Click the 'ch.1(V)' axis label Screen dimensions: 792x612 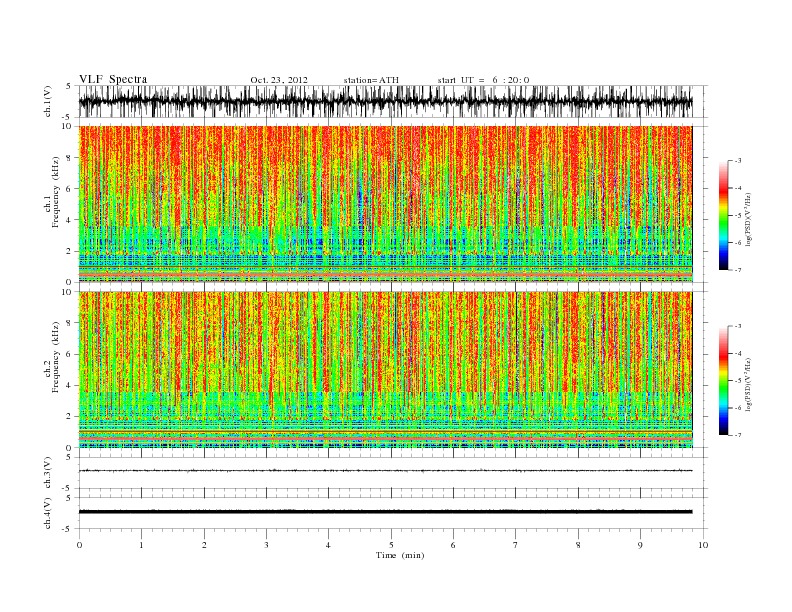(x=48, y=102)
